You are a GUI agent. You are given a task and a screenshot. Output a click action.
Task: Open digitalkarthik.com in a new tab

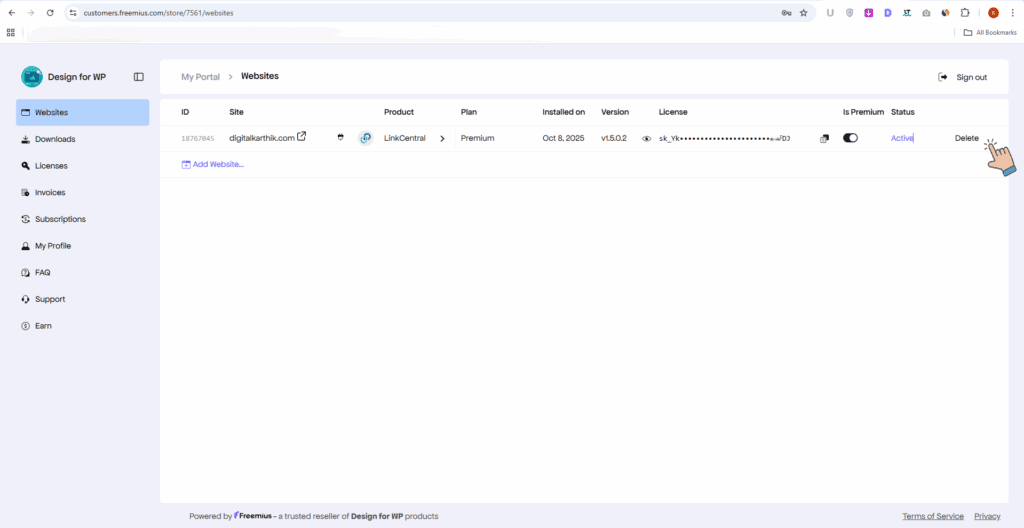pyautogui.click(x=302, y=137)
